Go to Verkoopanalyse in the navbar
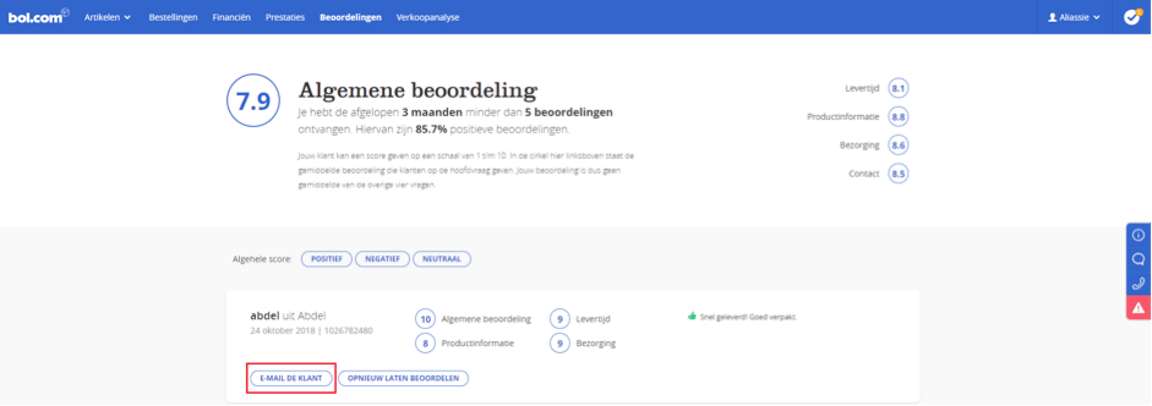This screenshot has width=1152, height=406. tap(427, 17)
